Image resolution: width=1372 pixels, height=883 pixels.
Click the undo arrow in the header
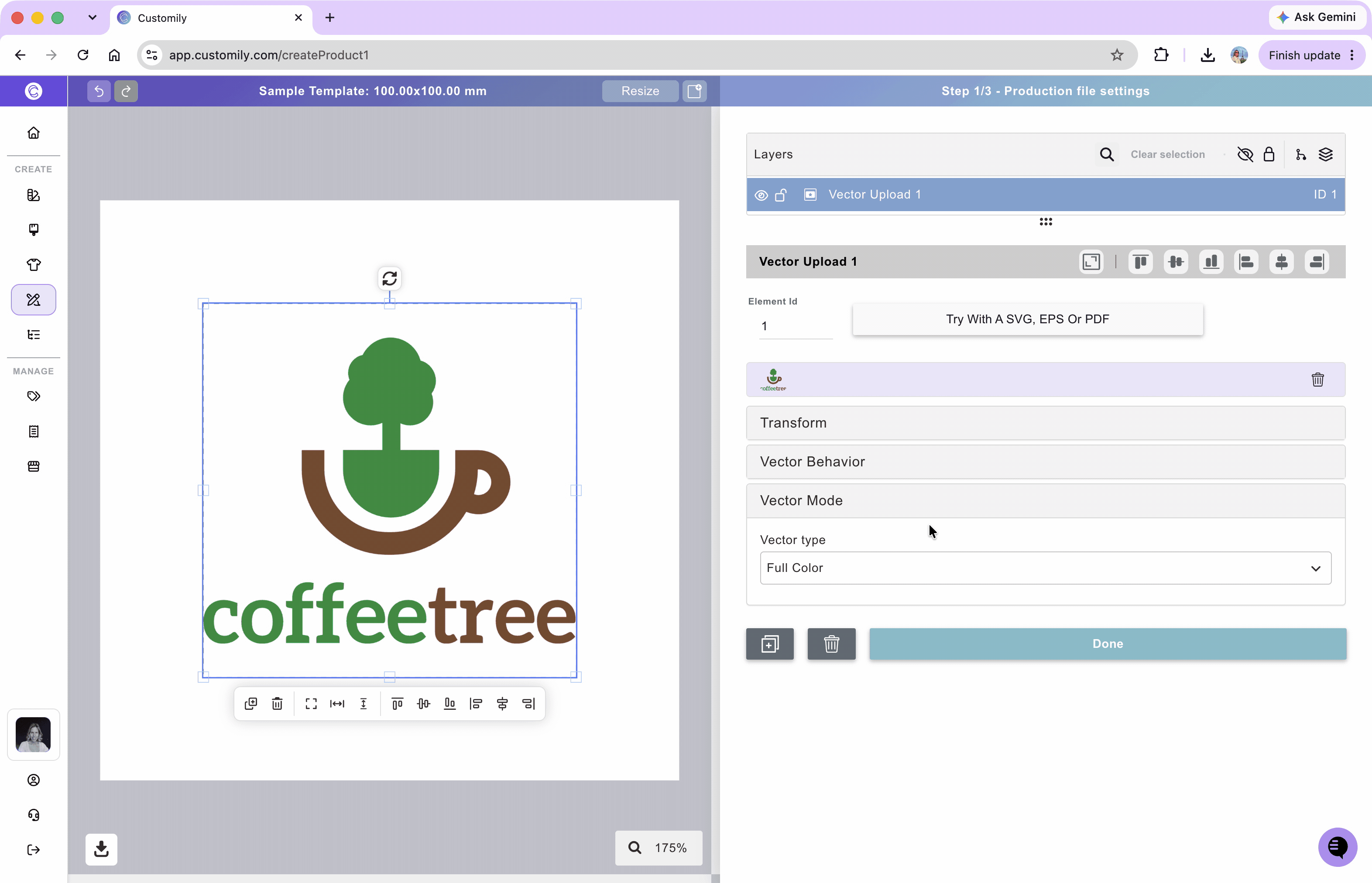[99, 91]
